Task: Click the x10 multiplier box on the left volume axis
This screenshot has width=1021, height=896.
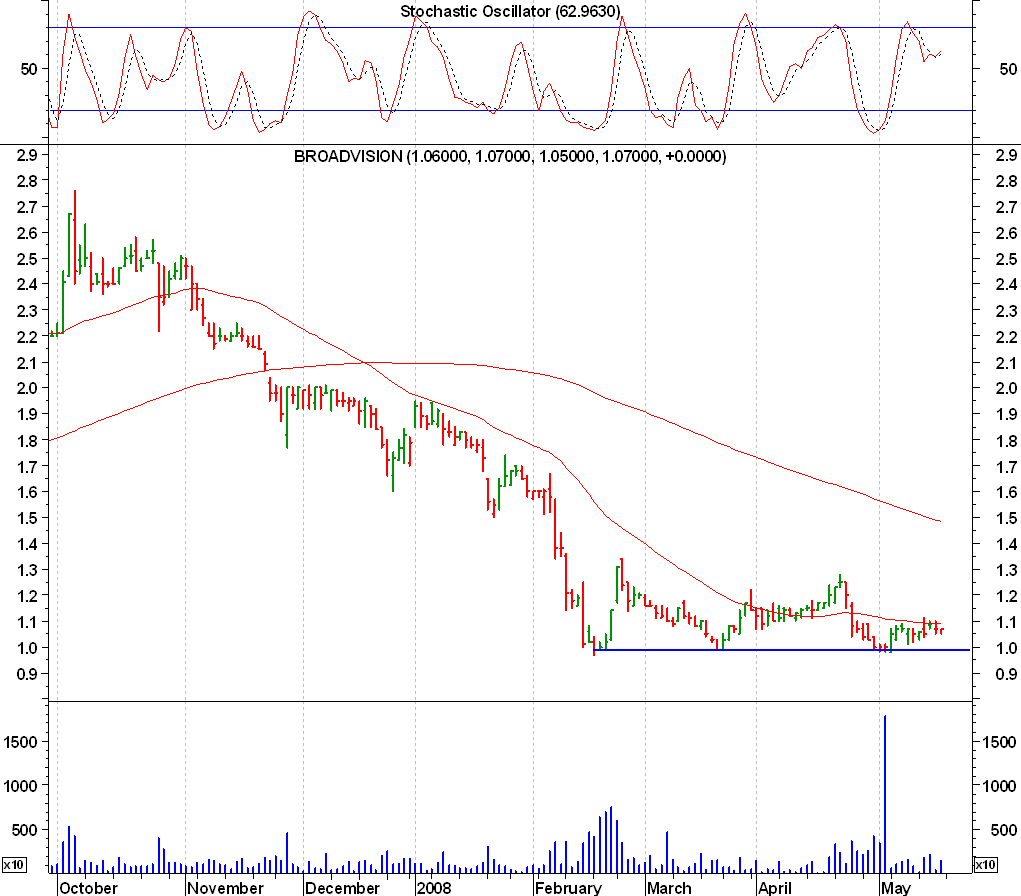Action: 14,864
